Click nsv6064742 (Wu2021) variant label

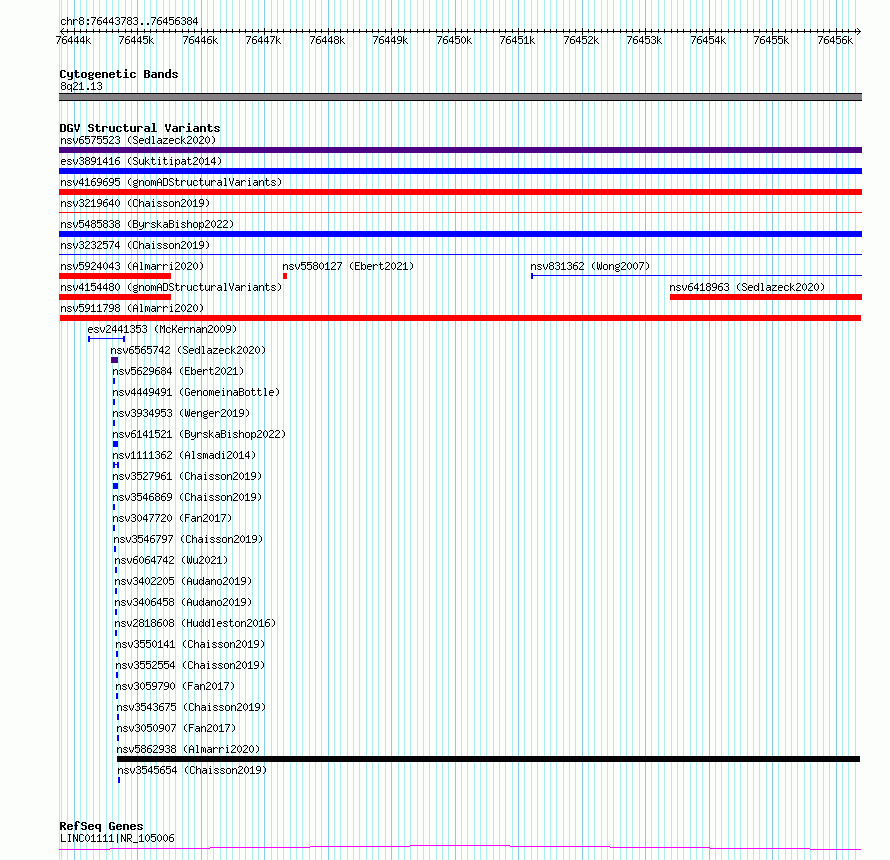pyautogui.click(x=171, y=560)
